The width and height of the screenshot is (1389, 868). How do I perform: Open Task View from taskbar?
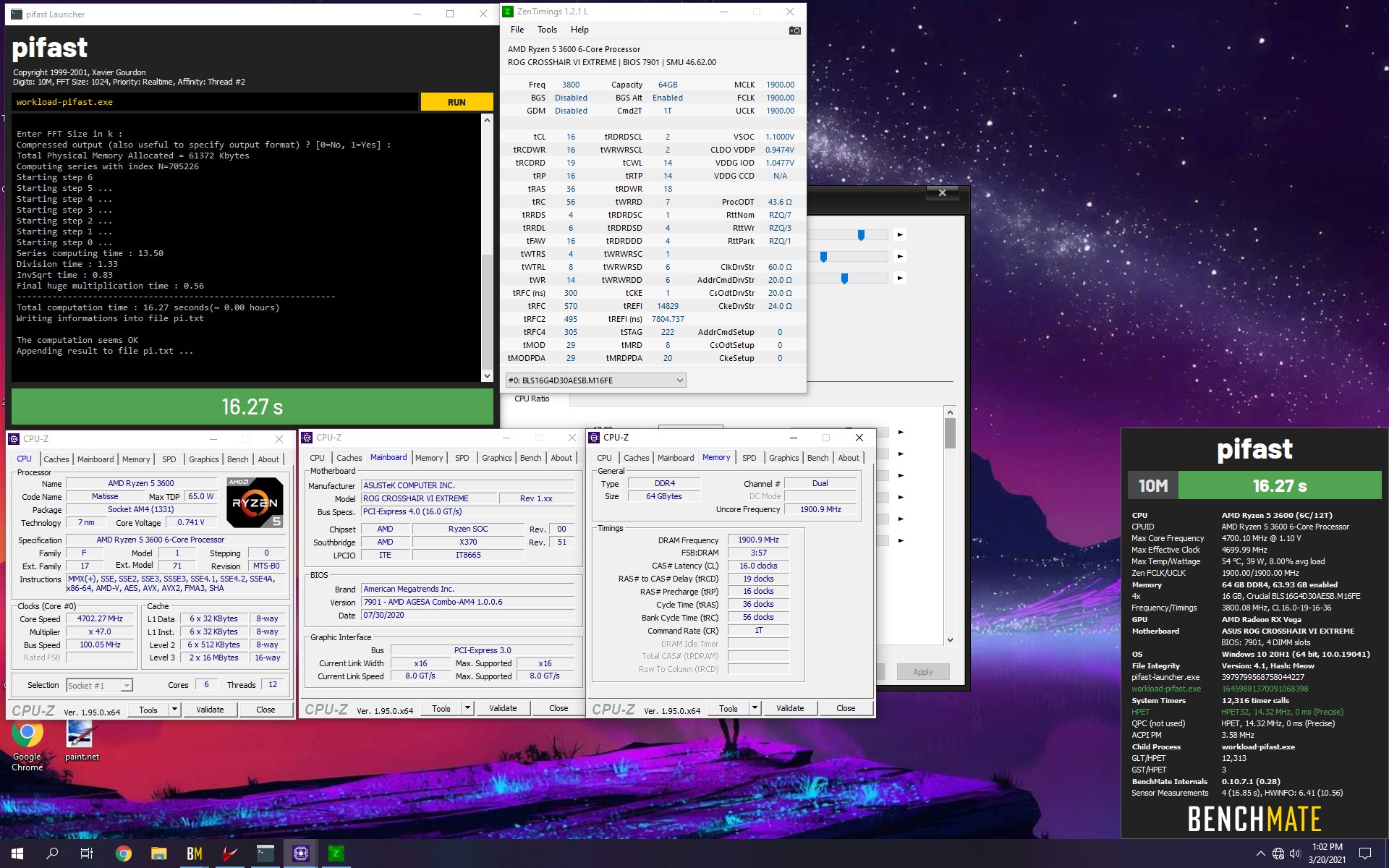pyautogui.click(x=87, y=854)
